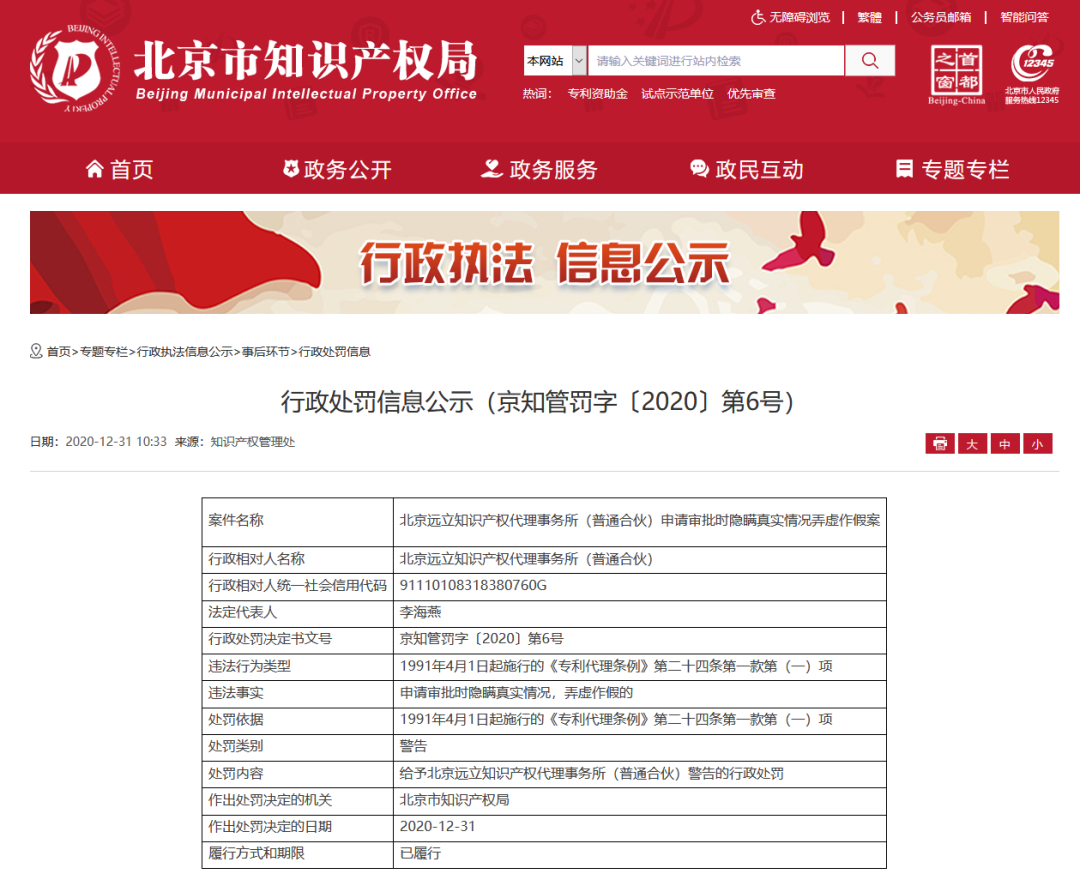Screen dimensions: 1080x892
Task: Click the Beijing IP Office emblem logo
Action: (75, 68)
